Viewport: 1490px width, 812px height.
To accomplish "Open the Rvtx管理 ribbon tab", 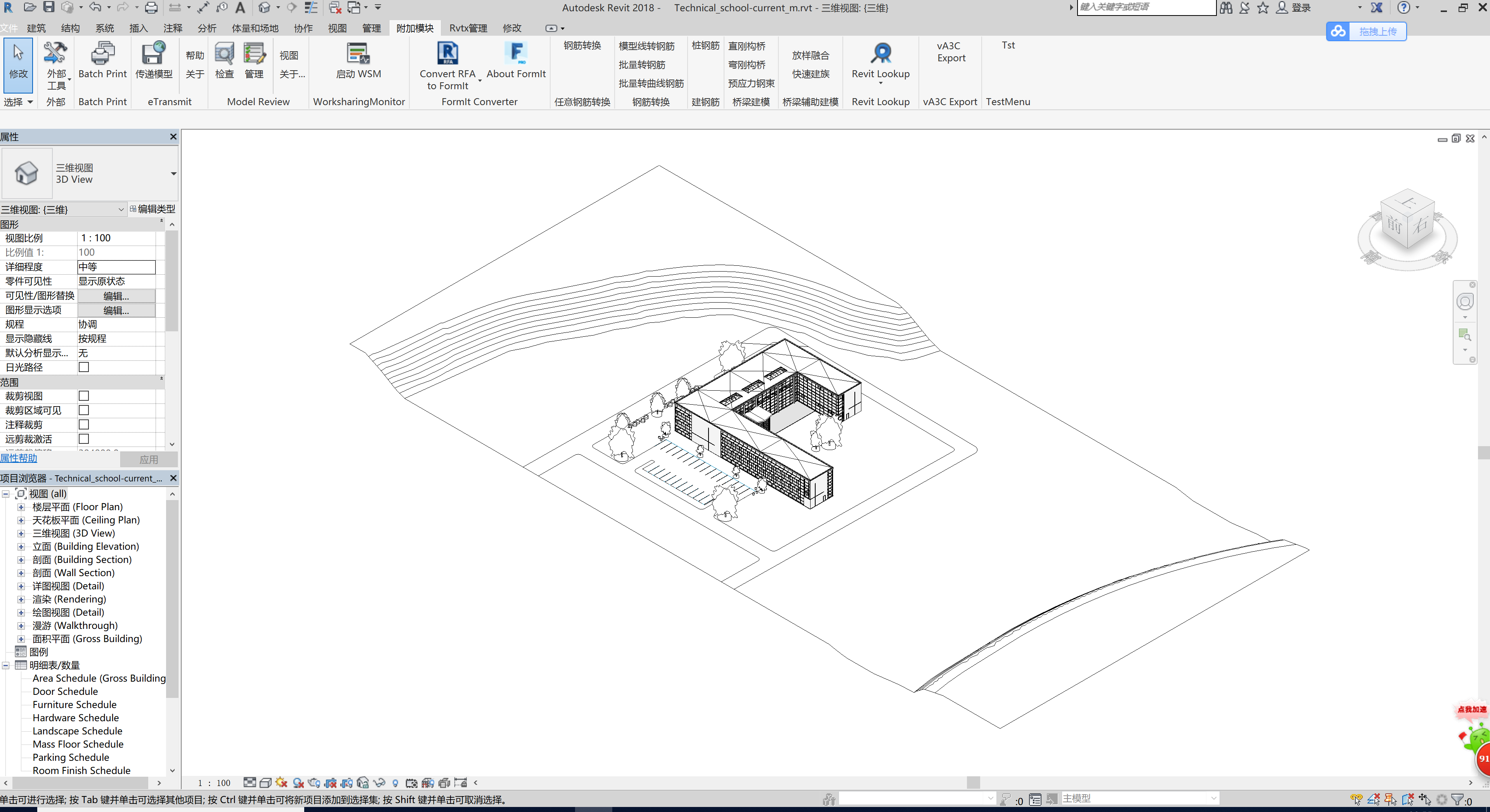I will coord(467,28).
